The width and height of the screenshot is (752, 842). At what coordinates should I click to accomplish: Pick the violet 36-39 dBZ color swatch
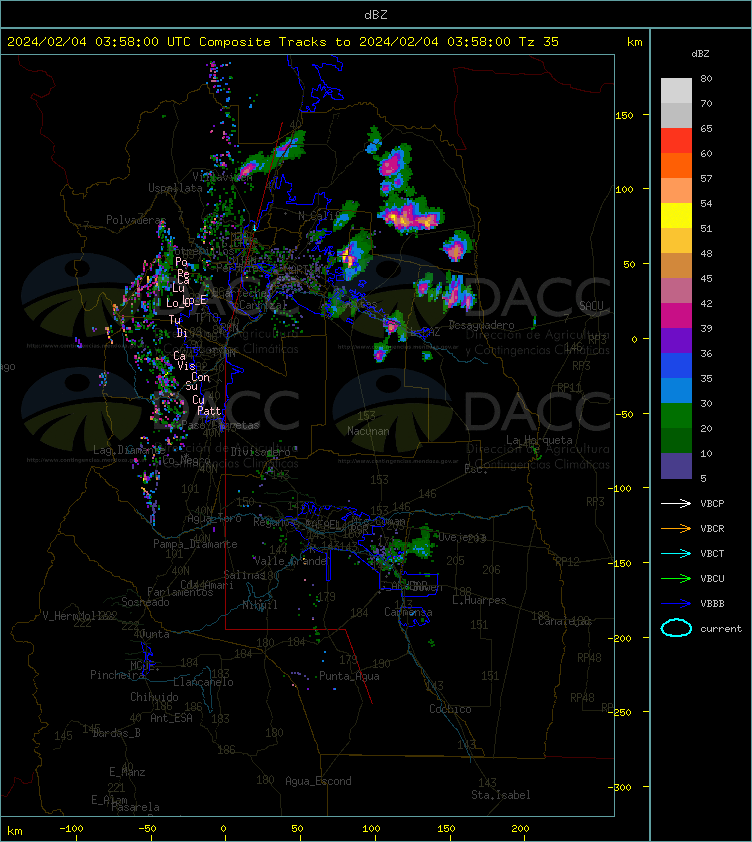click(676, 341)
